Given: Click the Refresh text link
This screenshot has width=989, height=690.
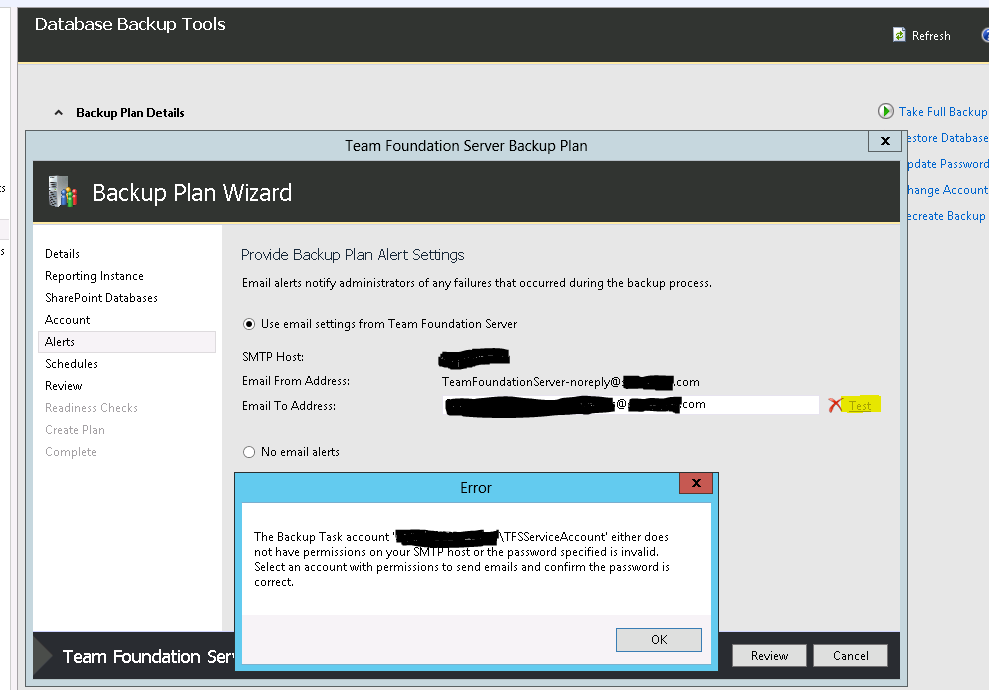Looking at the screenshot, I should click(931, 36).
